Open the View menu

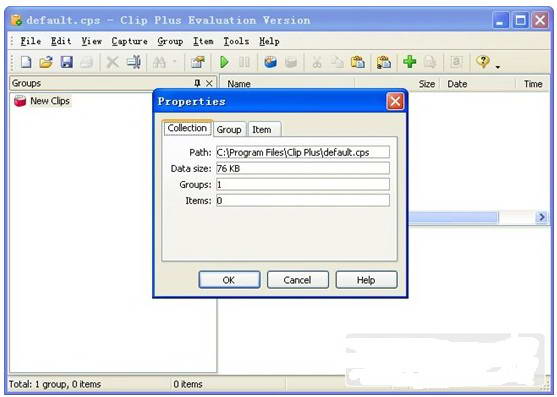(x=91, y=41)
